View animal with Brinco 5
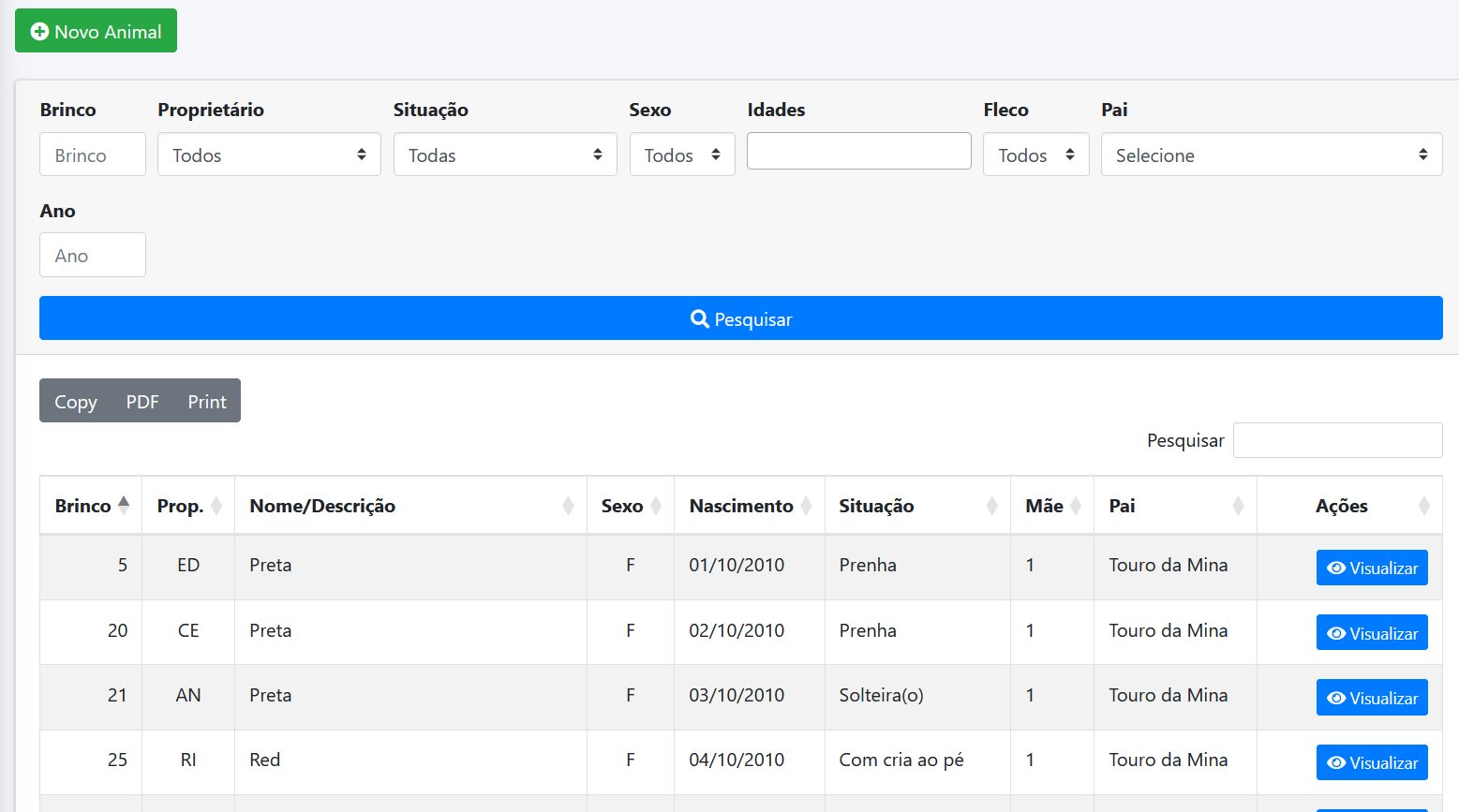The height and width of the screenshot is (812, 1459). point(1371,568)
